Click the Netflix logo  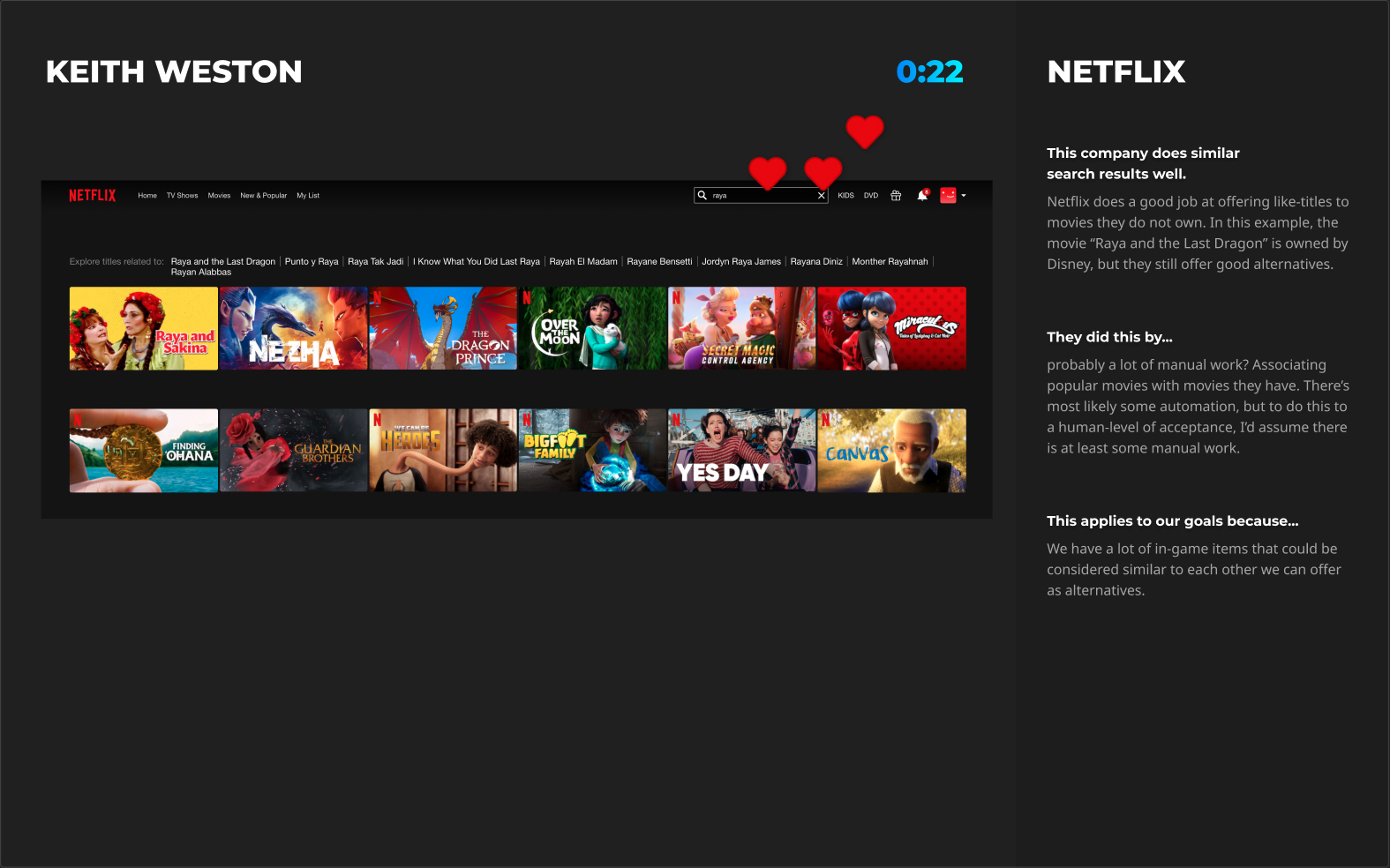point(93,196)
